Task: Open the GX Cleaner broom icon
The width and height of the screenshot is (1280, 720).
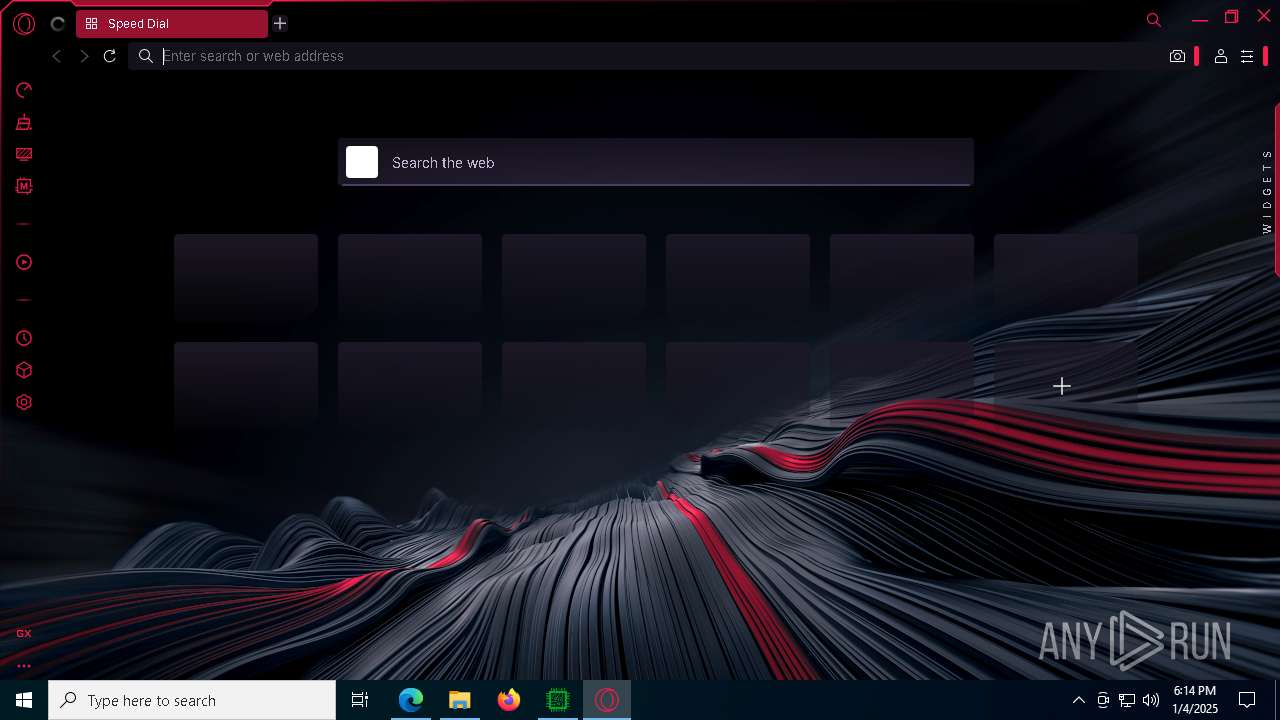Action: (24, 122)
